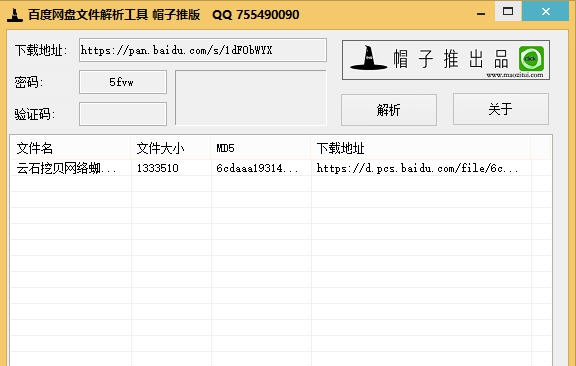This screenshot has height=366, width=576.
Task: Focus the 下载地址 URL input field
Action: (203, 50)
